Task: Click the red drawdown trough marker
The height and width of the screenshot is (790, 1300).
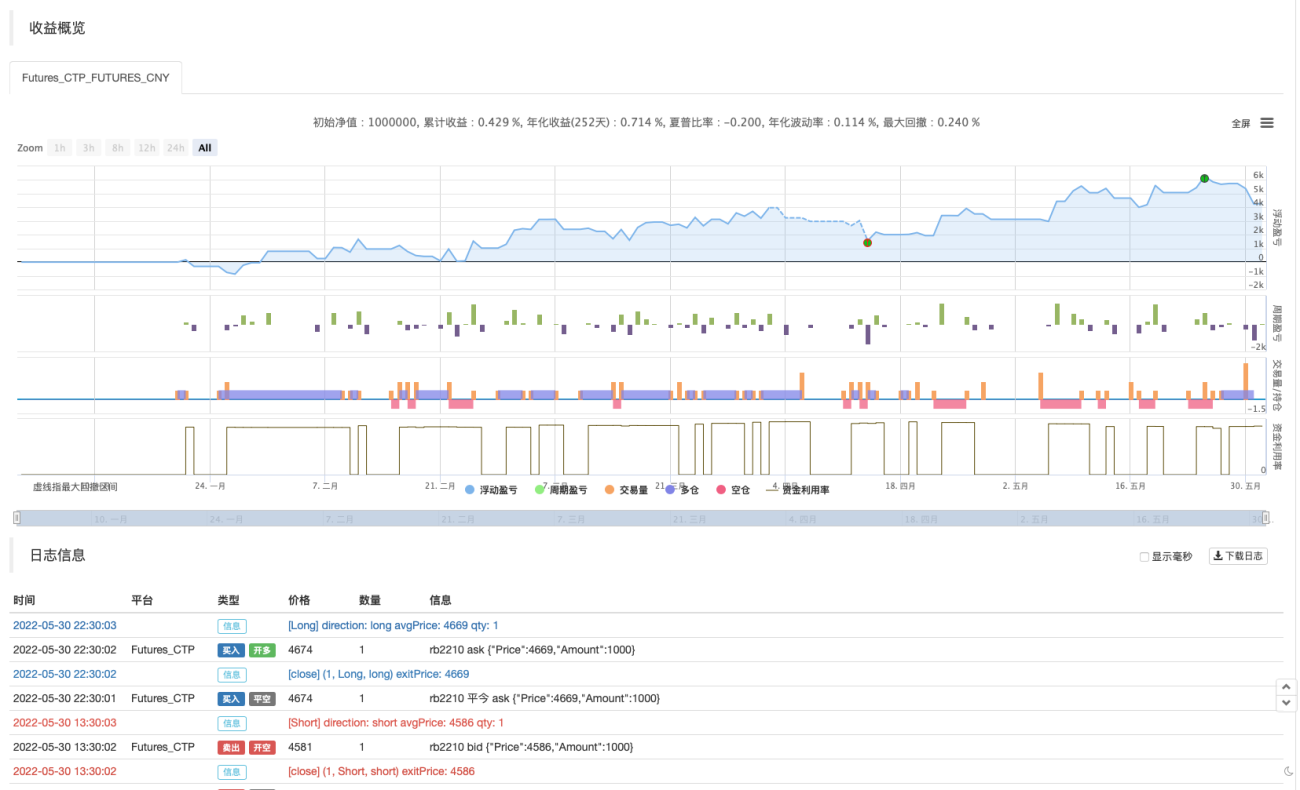Action: click(867, 242)
